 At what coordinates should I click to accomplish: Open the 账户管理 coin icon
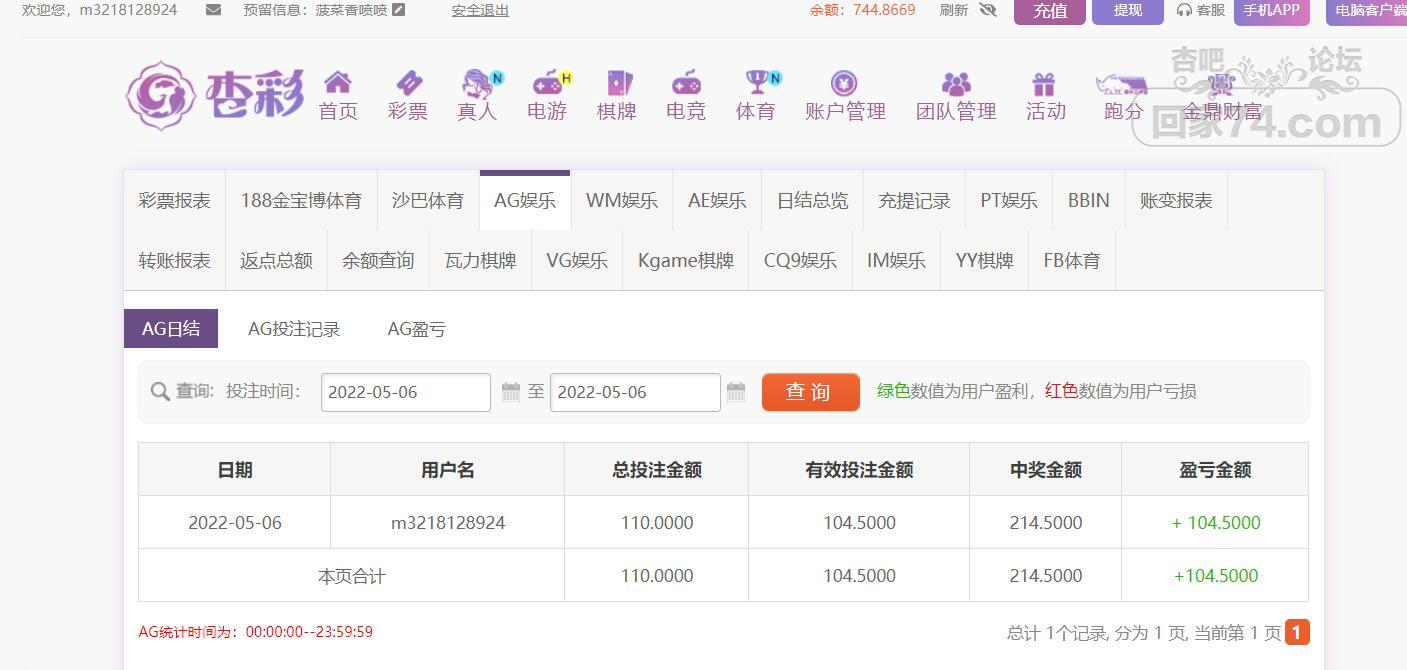coord(845,82)
